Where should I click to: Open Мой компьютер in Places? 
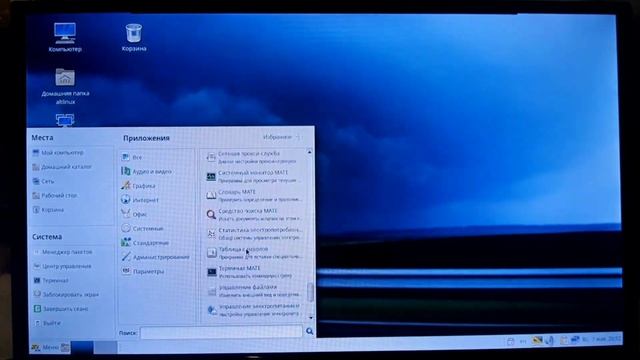point(58,153)
